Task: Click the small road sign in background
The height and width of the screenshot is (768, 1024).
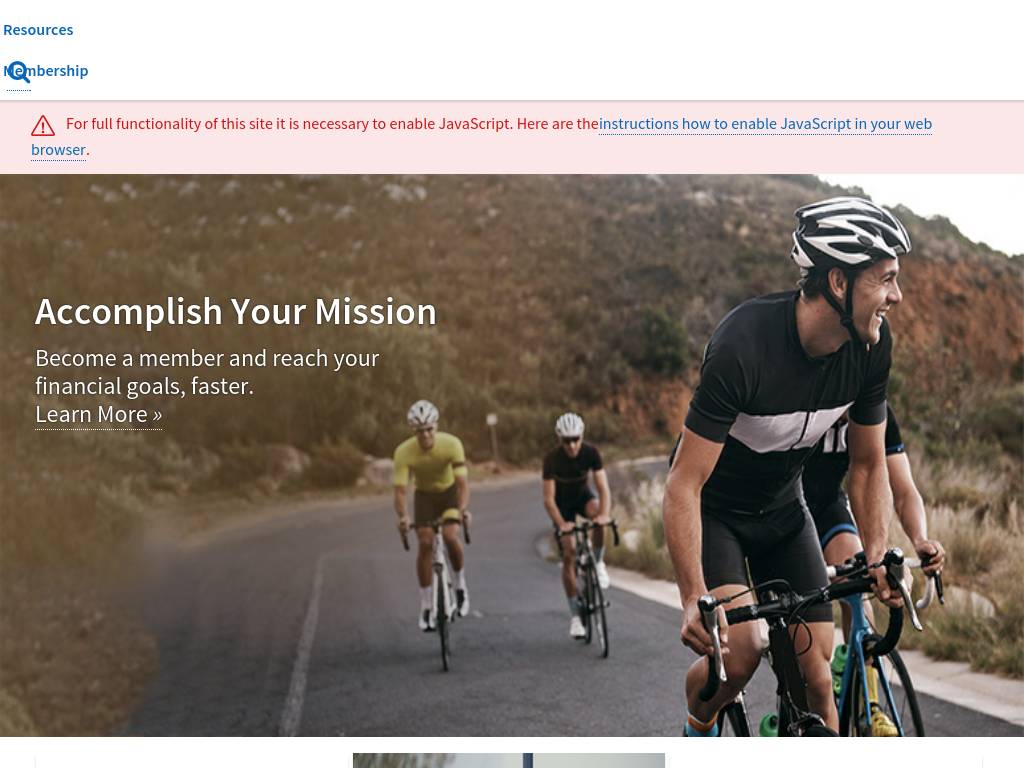Action: click(x=492, y=421)
